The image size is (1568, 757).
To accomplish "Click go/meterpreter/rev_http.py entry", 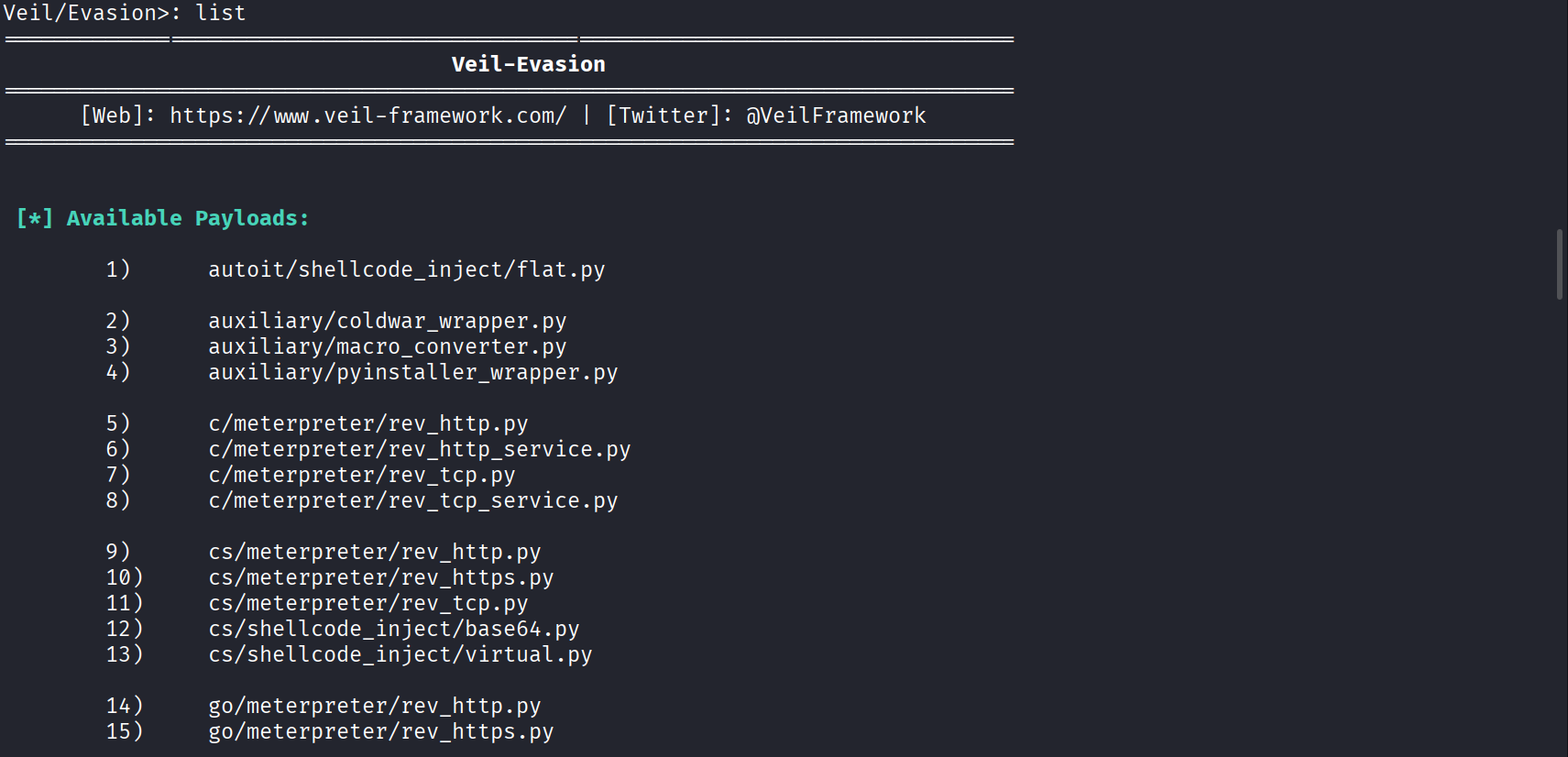I will click(374, 706).
